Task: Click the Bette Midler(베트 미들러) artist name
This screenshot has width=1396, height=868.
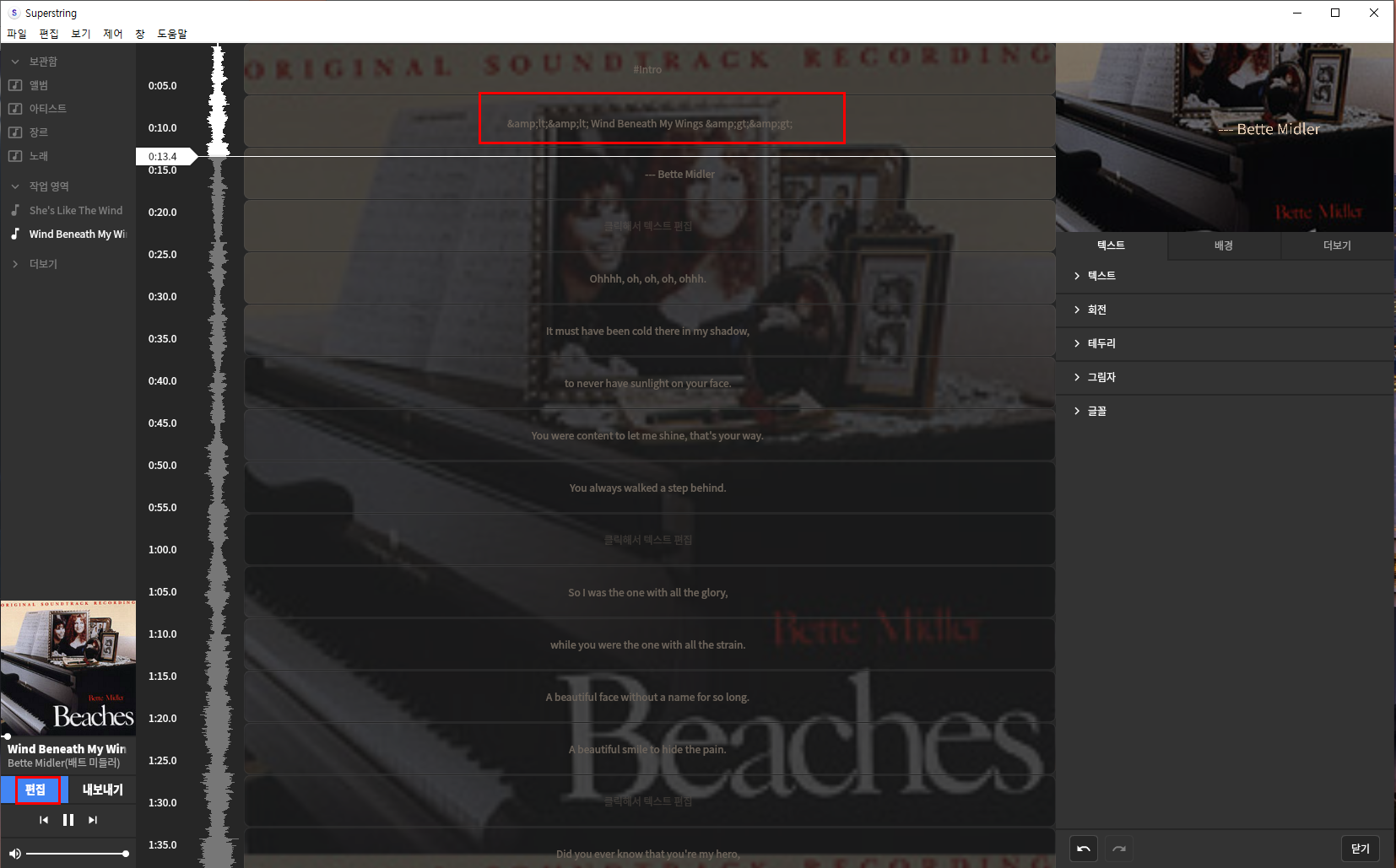Action: click(x=64, y=763)
